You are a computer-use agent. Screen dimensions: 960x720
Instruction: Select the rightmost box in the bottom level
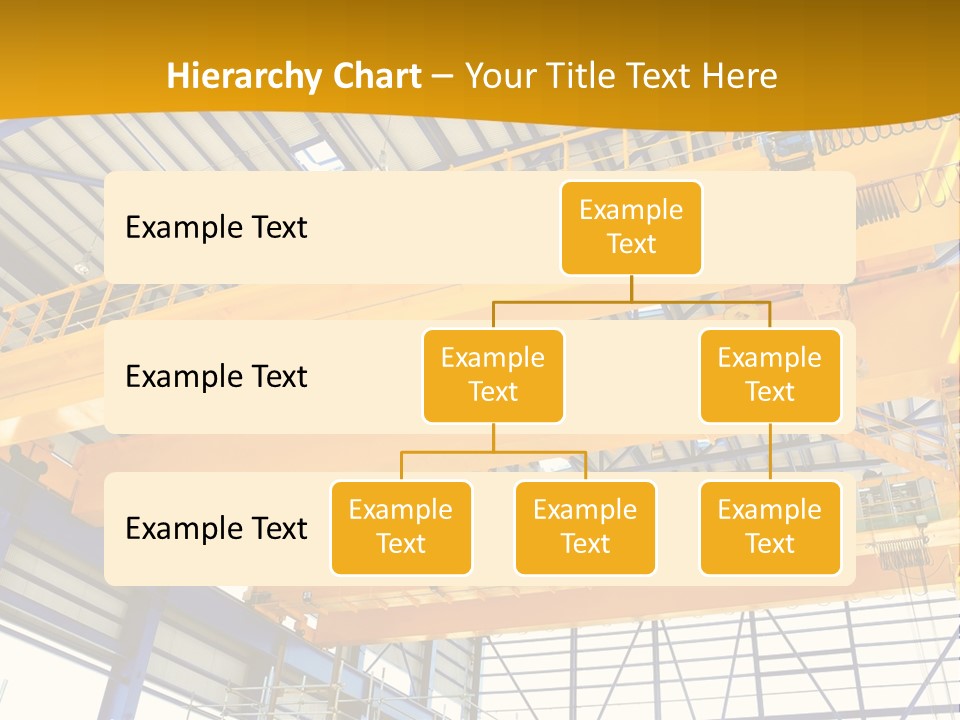[x=770, y=527]
